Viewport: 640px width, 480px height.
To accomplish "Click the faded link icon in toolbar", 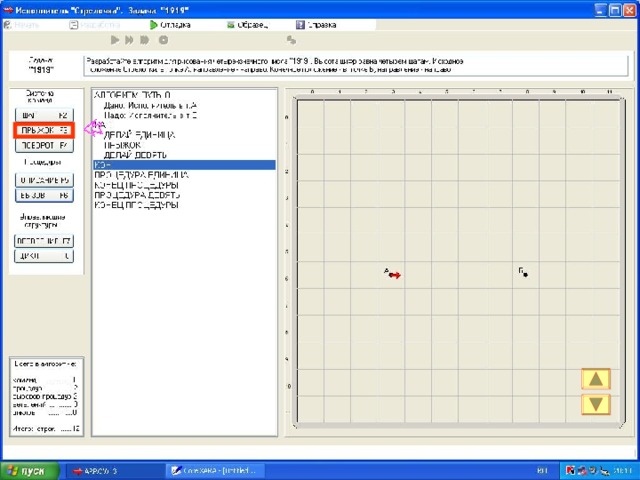I will 291,40.
